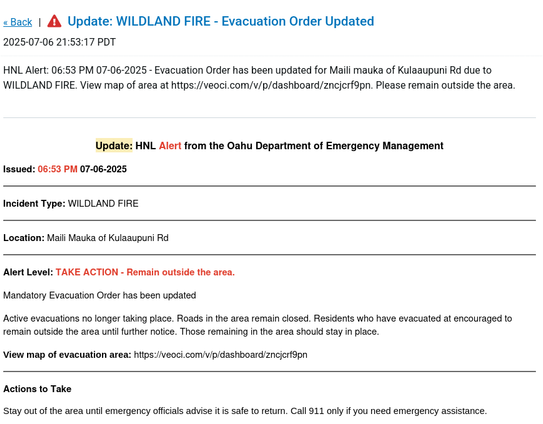Click TAKE ACTION - Remain outside the area

pyautogui.click(x=145, y=272)
